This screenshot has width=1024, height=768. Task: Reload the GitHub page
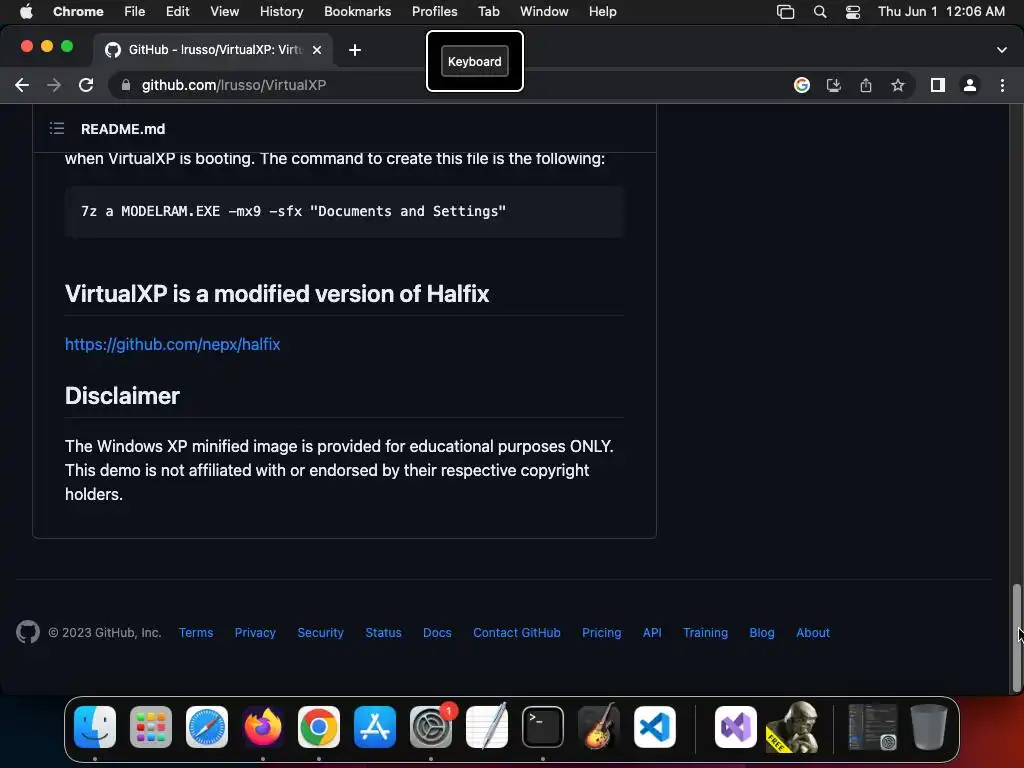86,85
